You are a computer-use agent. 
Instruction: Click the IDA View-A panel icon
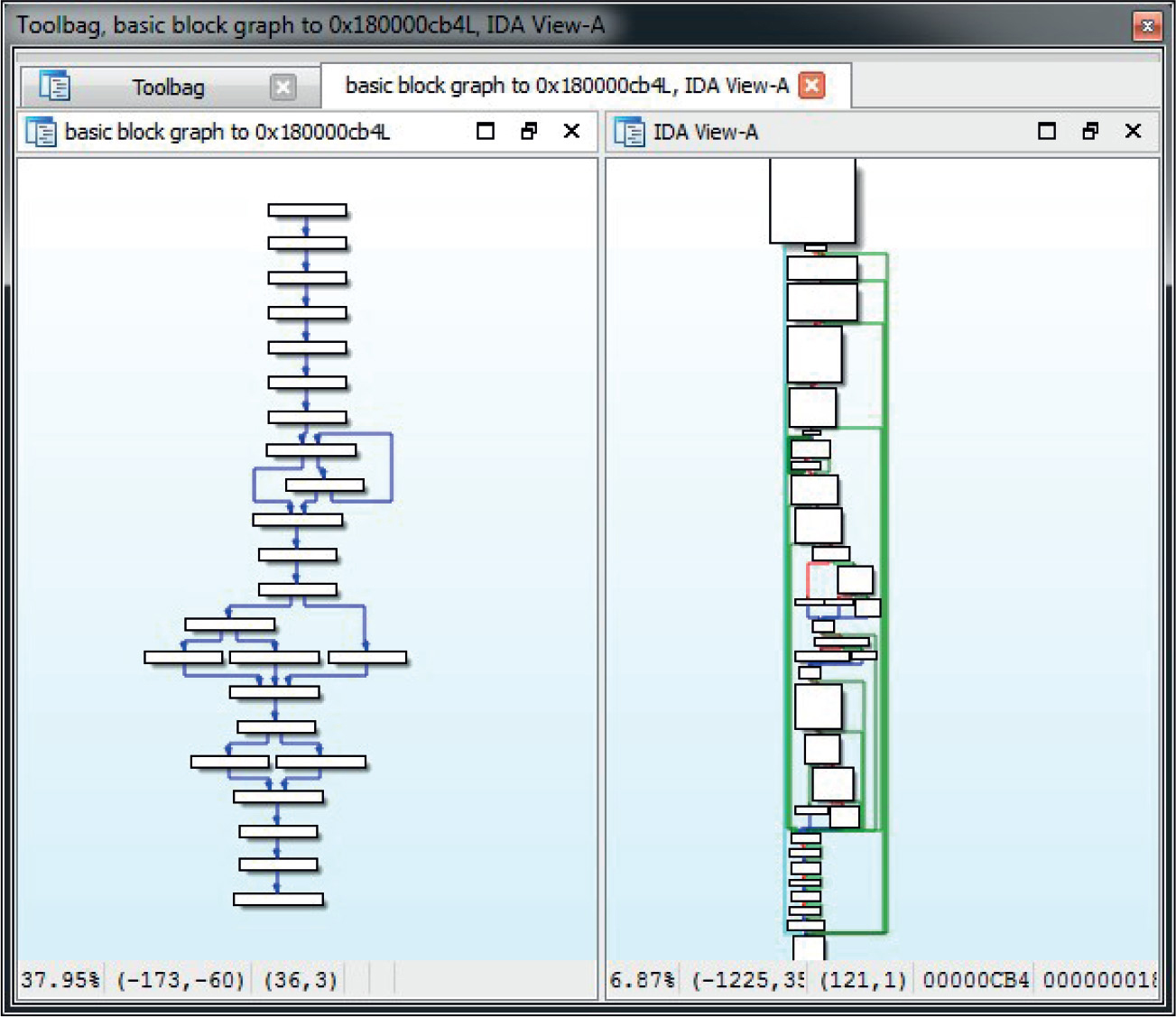tap(628, 132)
